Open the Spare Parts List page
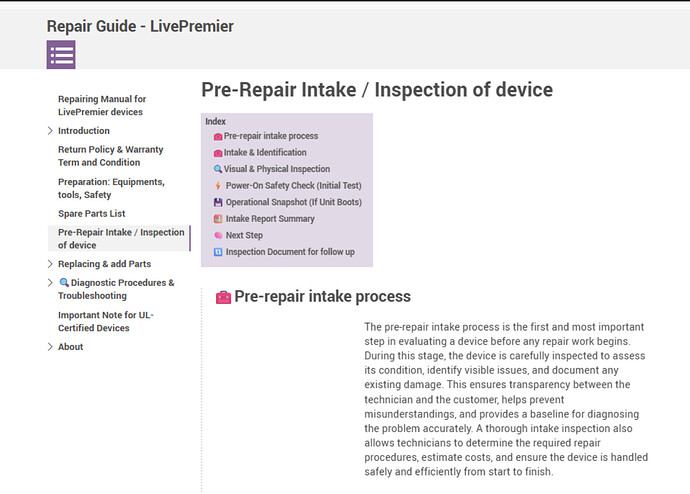This screenshot has width=690, height=494. 91,214
